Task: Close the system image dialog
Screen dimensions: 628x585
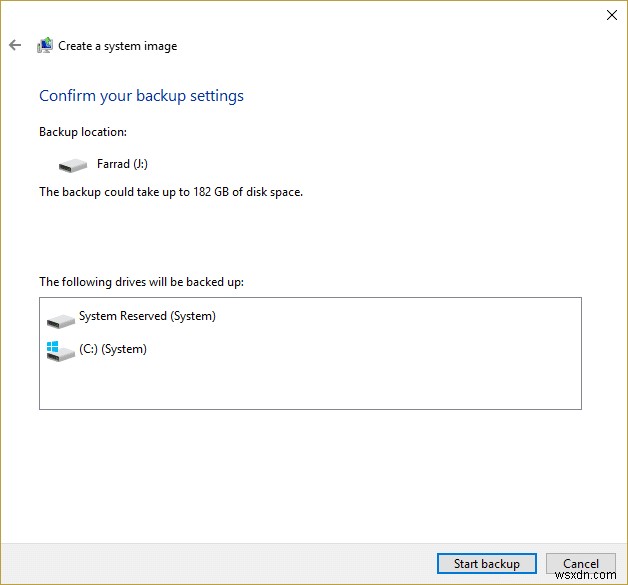Action: tap(612, 15)
